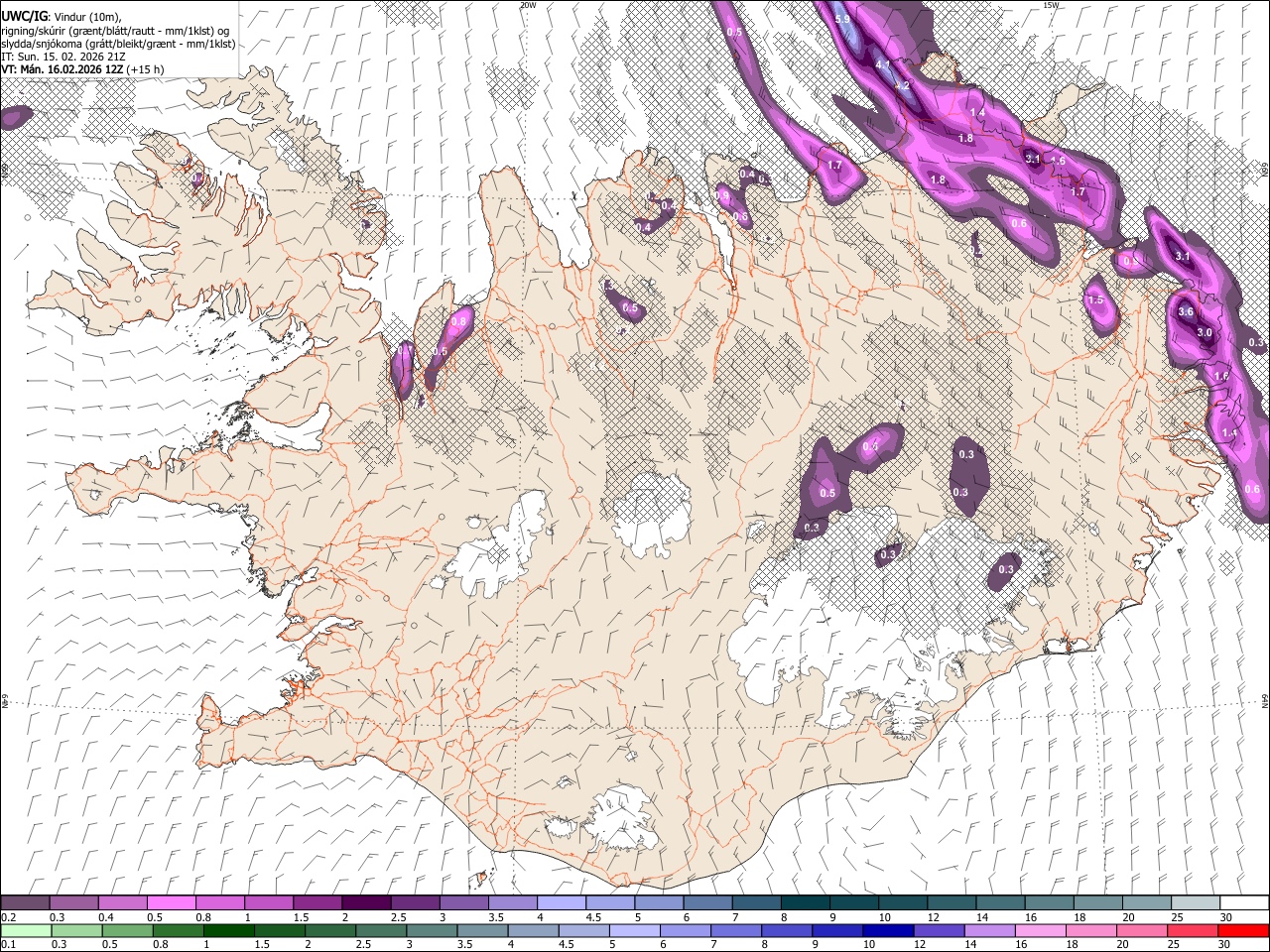Click the violet swatch between 12 and 14, rain scale
Screen dimensions: 1270x952
(939, 930)
